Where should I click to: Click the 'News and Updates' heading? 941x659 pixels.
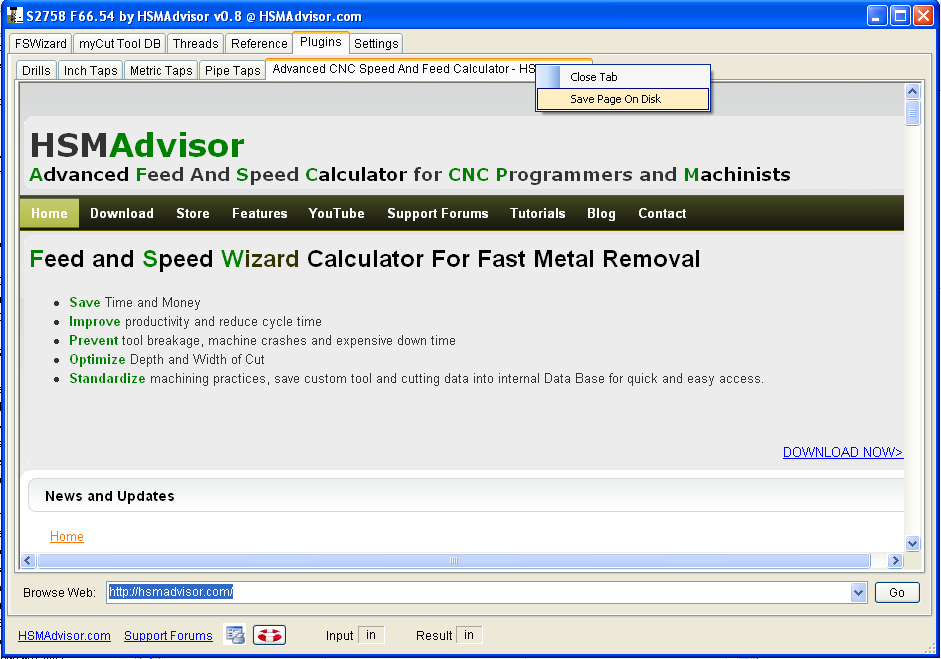click(110, 496)
